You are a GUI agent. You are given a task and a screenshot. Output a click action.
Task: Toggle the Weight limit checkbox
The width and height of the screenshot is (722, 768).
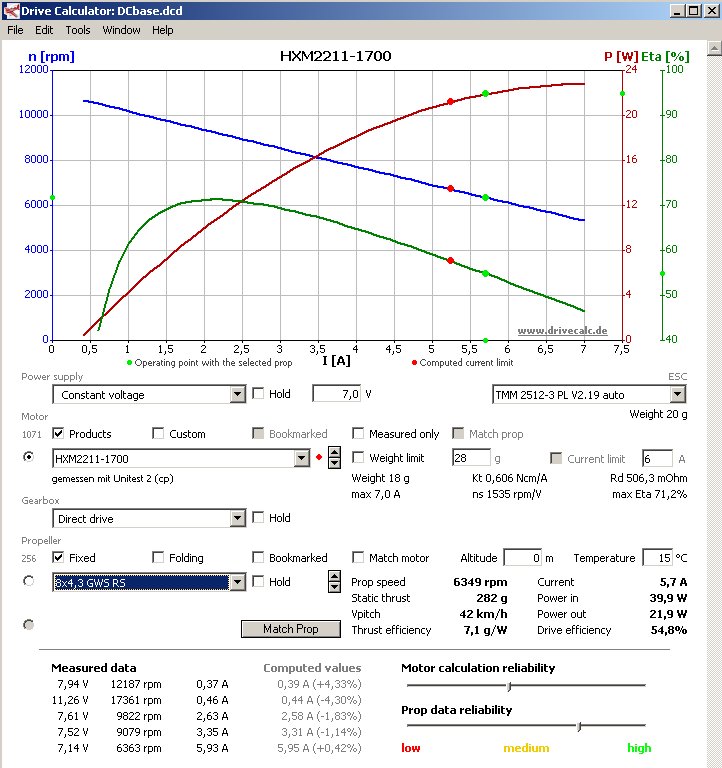pos(358,457)
